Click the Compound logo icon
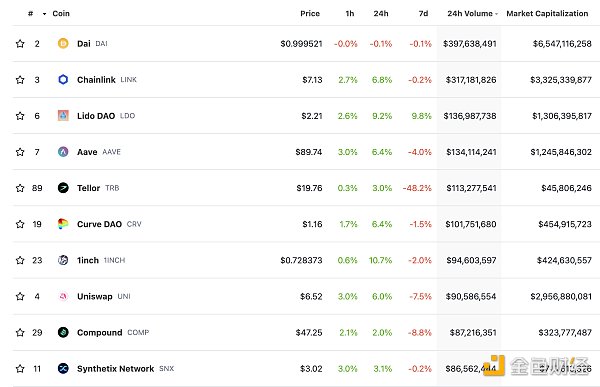 click(x=63, y=332)
